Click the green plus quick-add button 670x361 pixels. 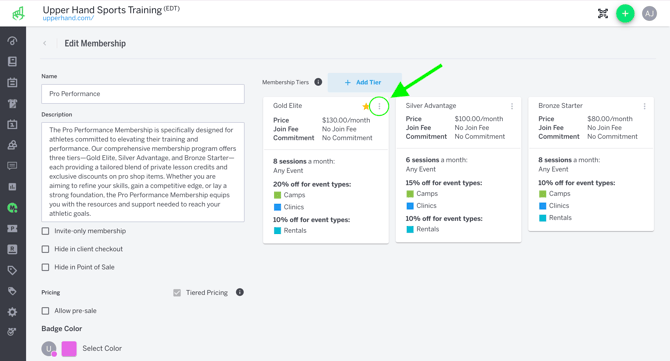625,14
